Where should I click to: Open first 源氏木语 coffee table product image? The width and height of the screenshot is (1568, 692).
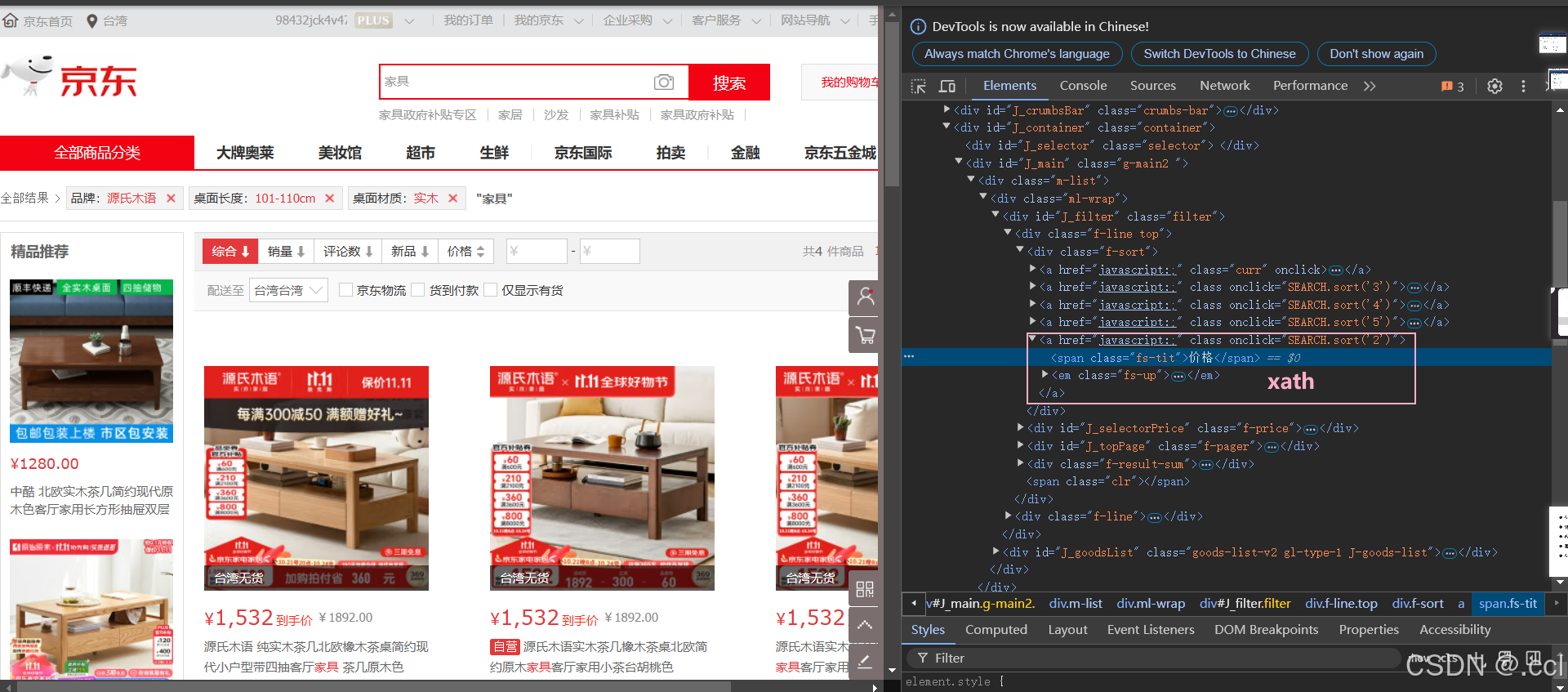pyautogui.click(x=316, y=478)
